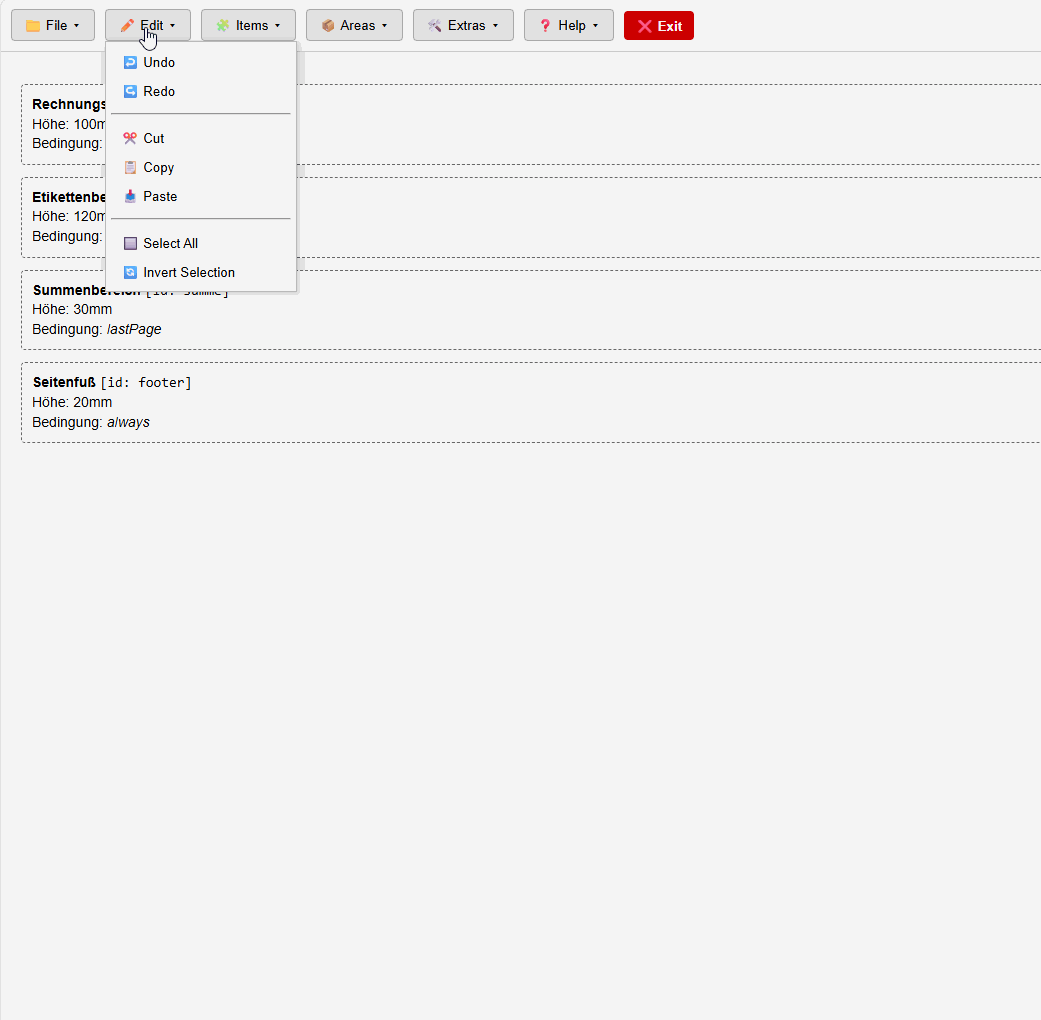Click the Undo arrow icon
The image size is (1041, 1020).
pos(130,62)
